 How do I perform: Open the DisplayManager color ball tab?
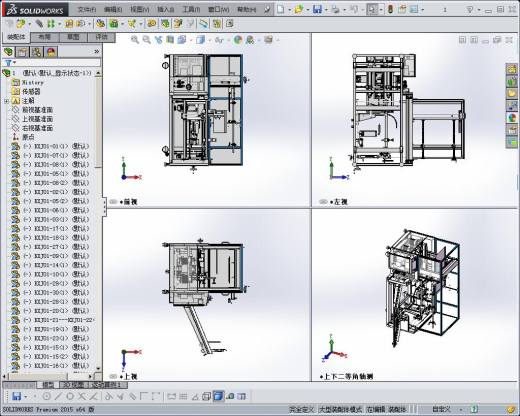(51, 52)
